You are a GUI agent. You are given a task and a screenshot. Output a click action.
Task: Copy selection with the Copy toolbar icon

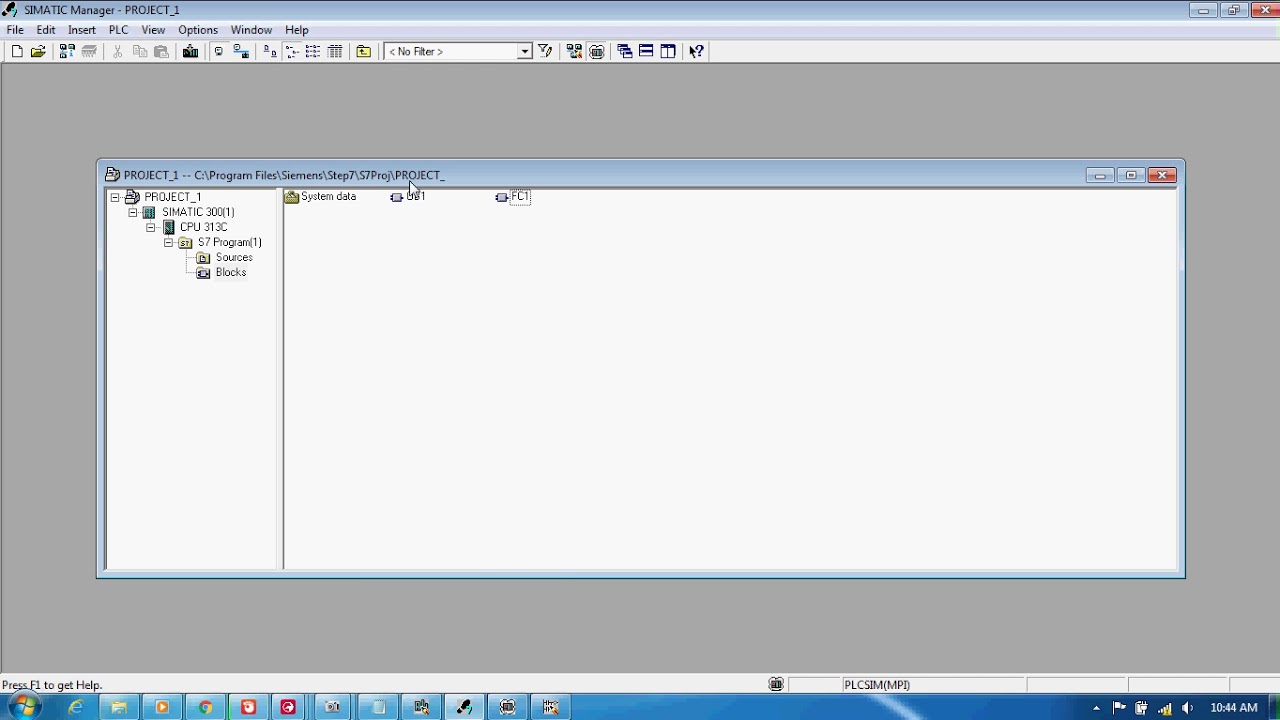[x=139, y=51]
